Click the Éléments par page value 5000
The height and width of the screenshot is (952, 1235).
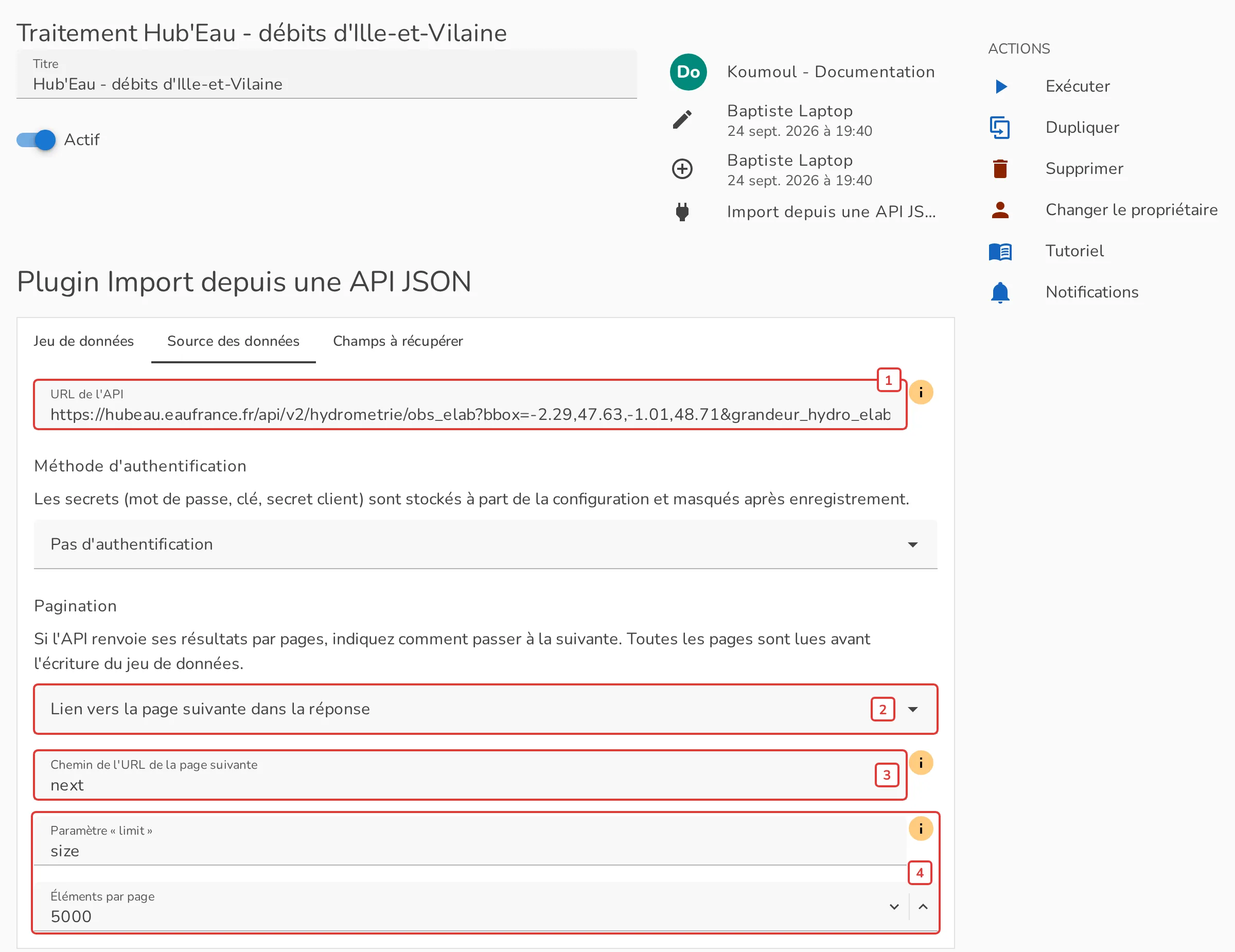pyautogui.click(x=71, y=916)
